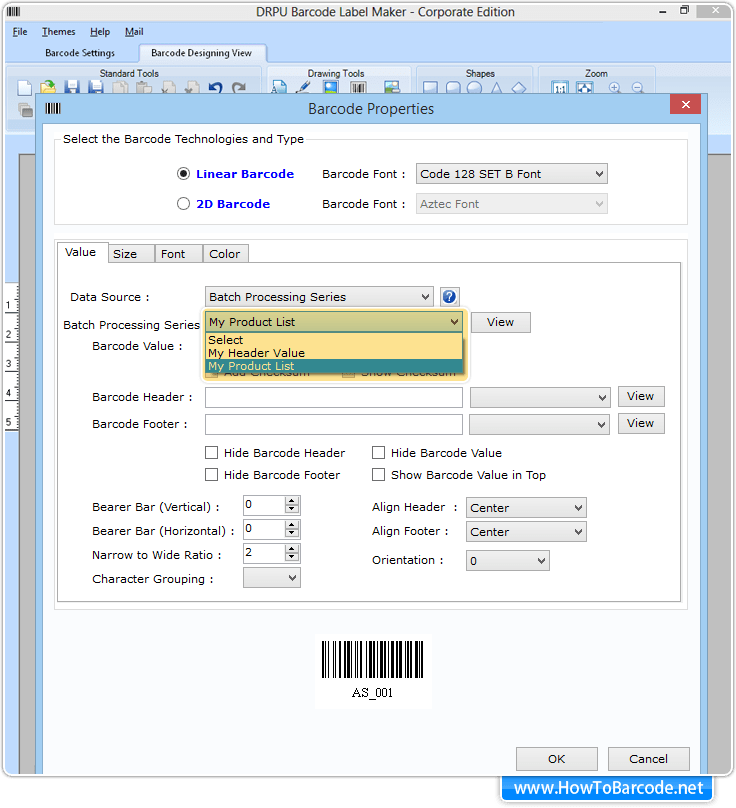The height and width of the screenshot is (808, 736).
Task: Switch to the Color tab
Action: pyautogui.click(x=226, y=254)
